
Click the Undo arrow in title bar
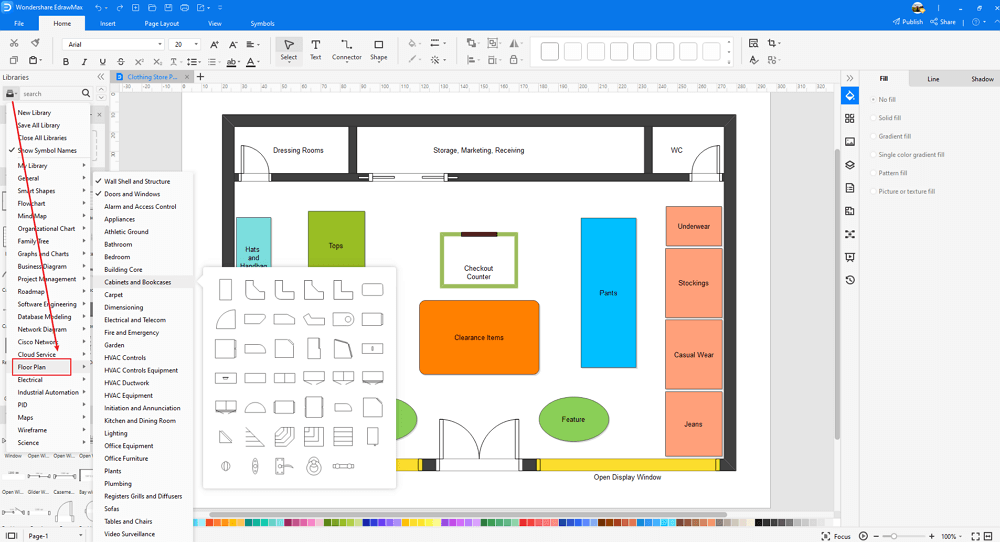[98, 8]
